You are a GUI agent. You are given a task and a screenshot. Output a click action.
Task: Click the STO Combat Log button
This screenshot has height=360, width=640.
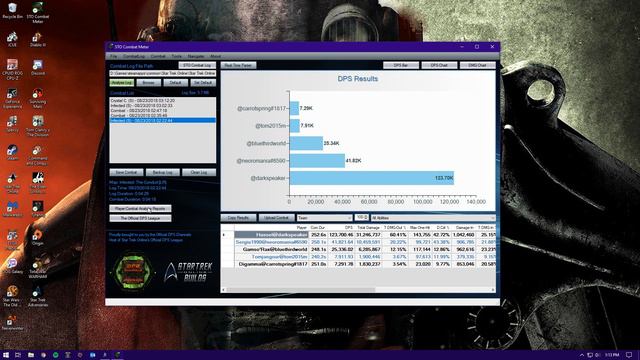197,65
